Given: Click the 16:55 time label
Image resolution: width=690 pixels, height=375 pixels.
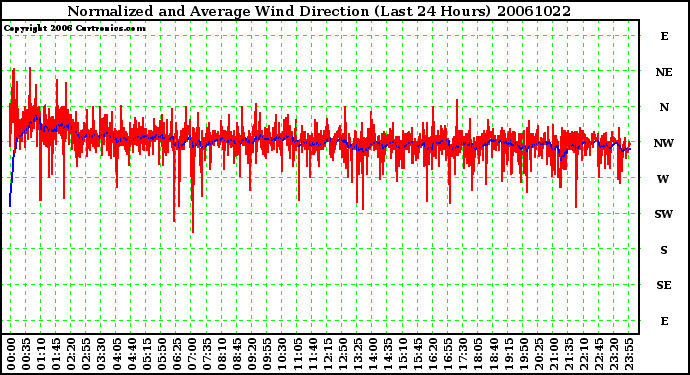Looking at the screenshot, I should coord(448,354).
